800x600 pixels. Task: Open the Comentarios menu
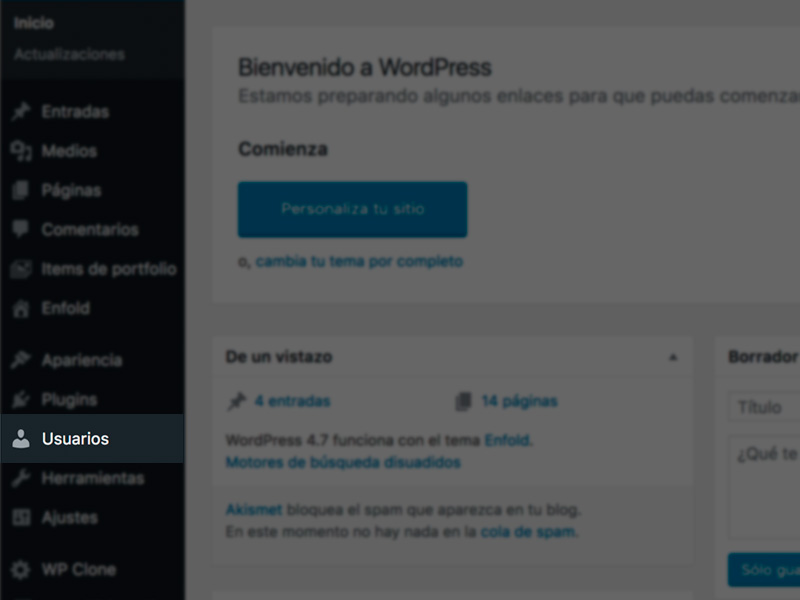click(92, 230)
